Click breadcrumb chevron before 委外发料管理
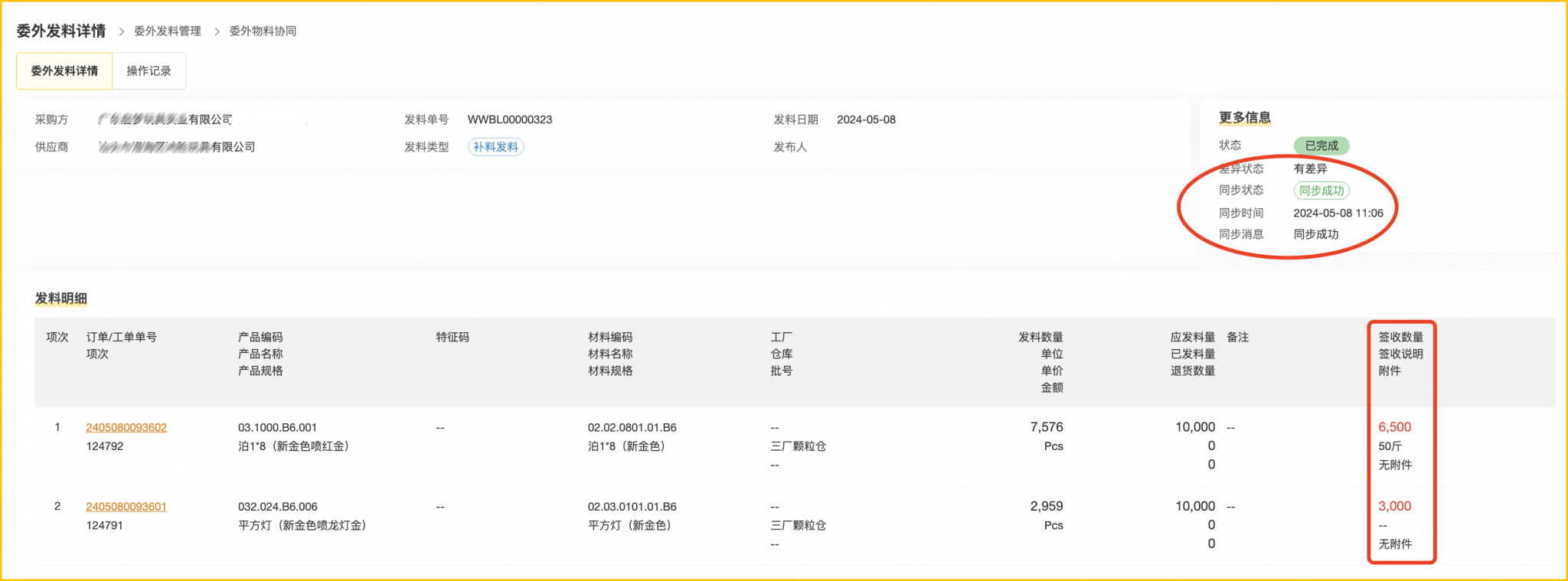1568x581 pixels. click(x=121, y=31)
